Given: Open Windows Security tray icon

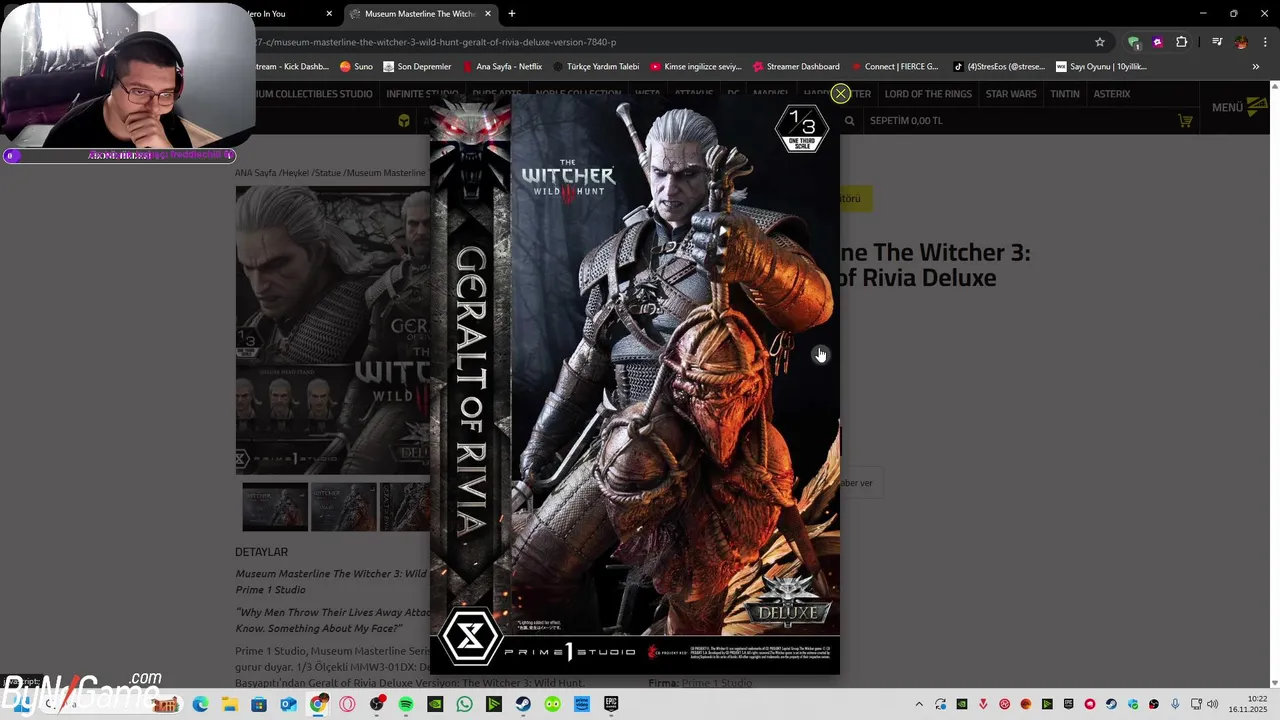Looking at the screenshot, I should (1133, 704).
